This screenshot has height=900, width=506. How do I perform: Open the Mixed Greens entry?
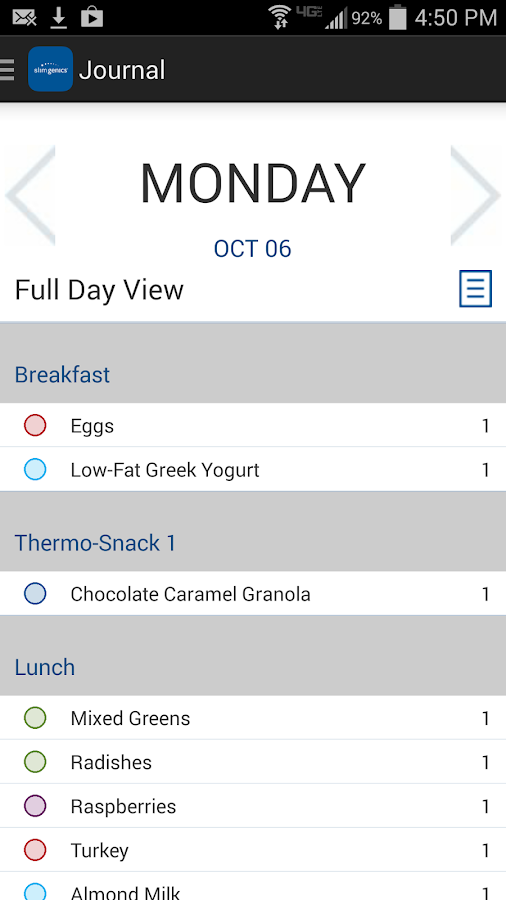click(x=253, y=717)
